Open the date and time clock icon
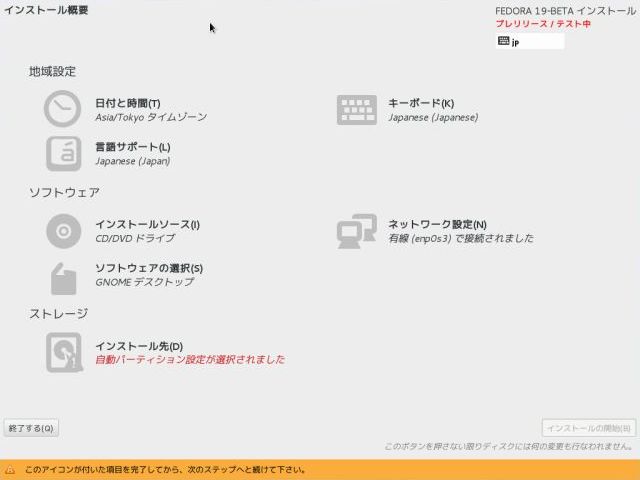 pyautogui.click(x=62, y=109)
